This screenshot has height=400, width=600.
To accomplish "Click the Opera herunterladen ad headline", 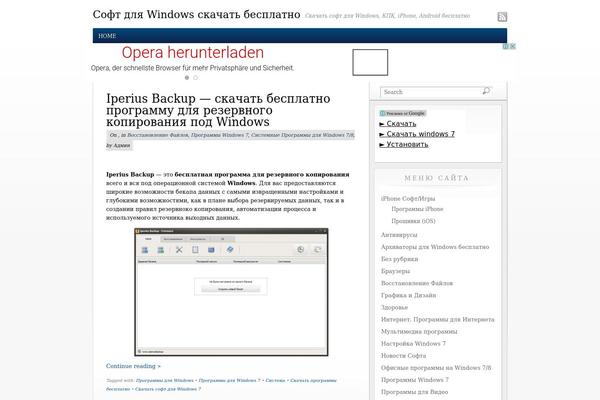I will [192, 53].
